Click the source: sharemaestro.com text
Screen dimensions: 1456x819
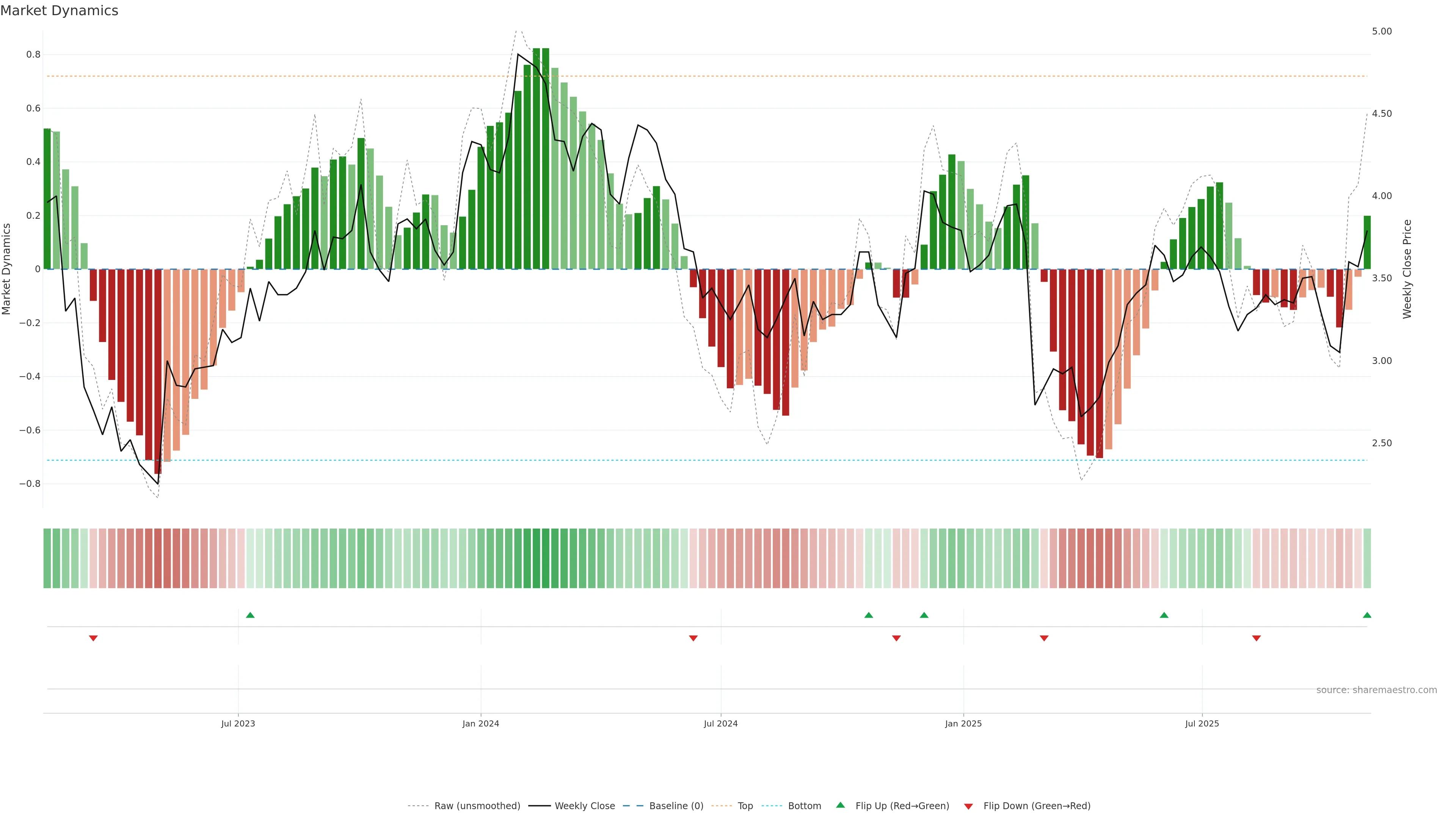point(1376,690)
